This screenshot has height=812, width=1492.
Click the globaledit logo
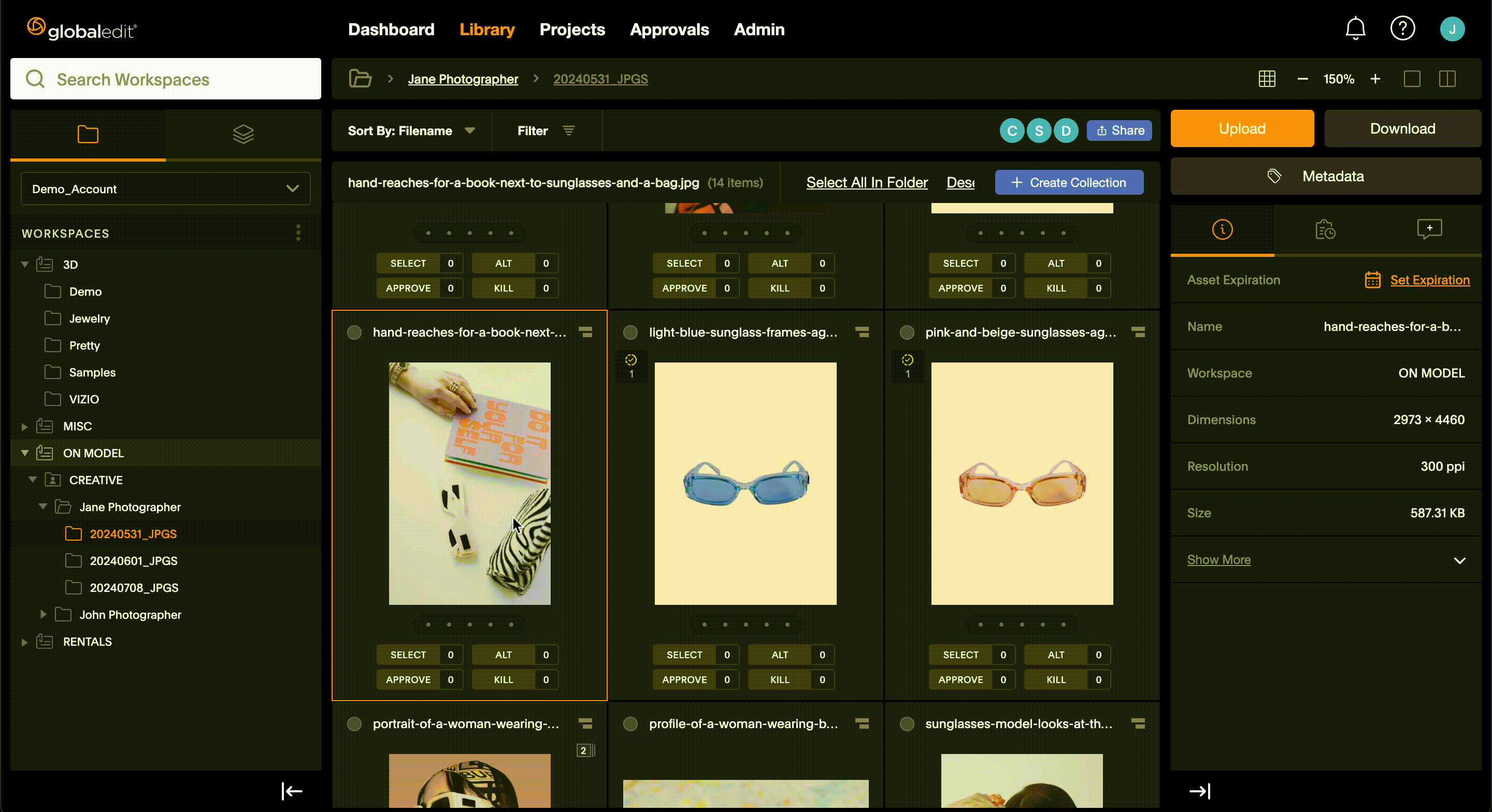pyautogui.click(x=82, y=29)
